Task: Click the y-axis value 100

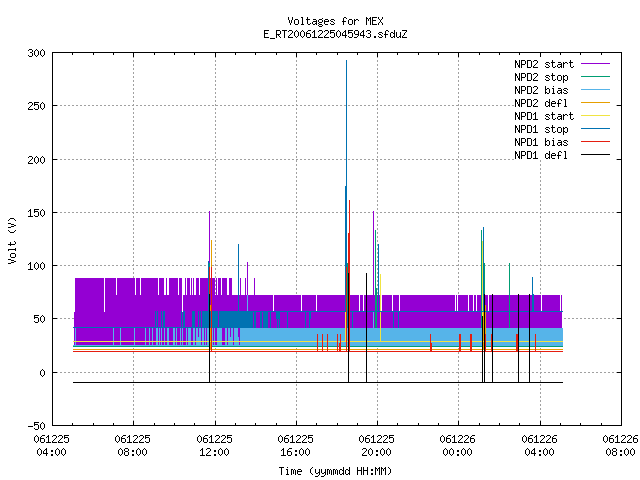Action: pyautogui.click(x=36, y=266)
